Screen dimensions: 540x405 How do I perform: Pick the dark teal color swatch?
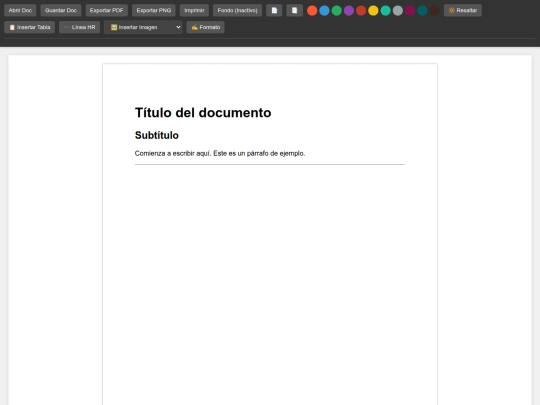422,11
